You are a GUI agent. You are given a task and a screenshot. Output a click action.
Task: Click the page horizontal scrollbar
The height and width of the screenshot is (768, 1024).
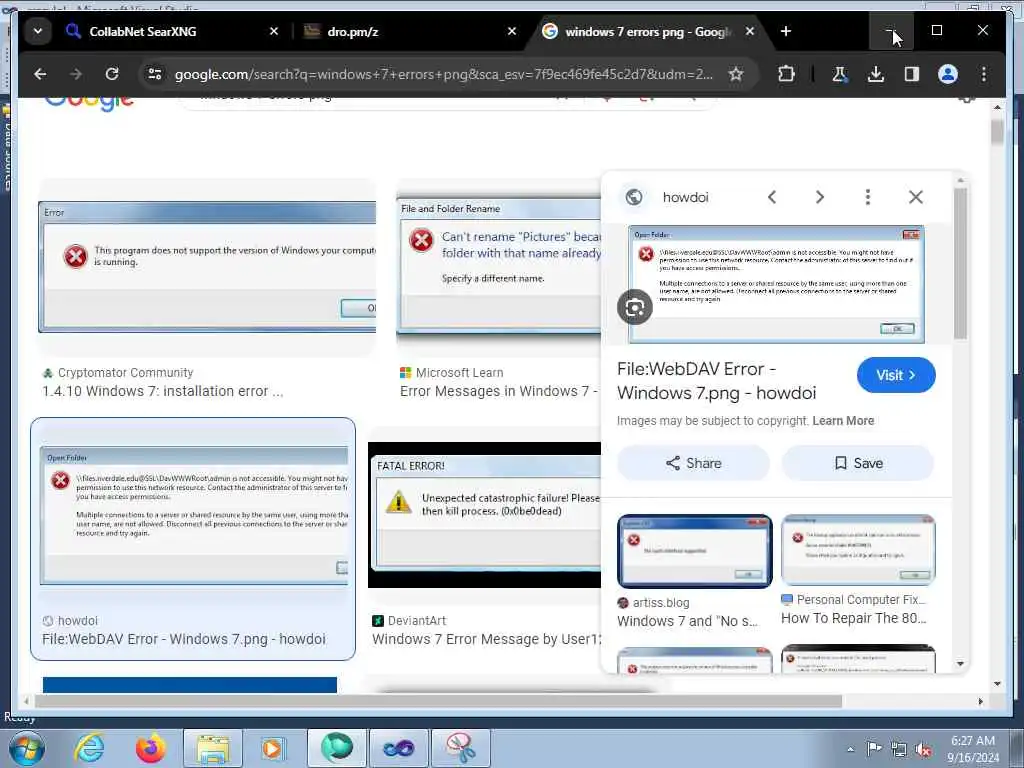pos(438,701)
